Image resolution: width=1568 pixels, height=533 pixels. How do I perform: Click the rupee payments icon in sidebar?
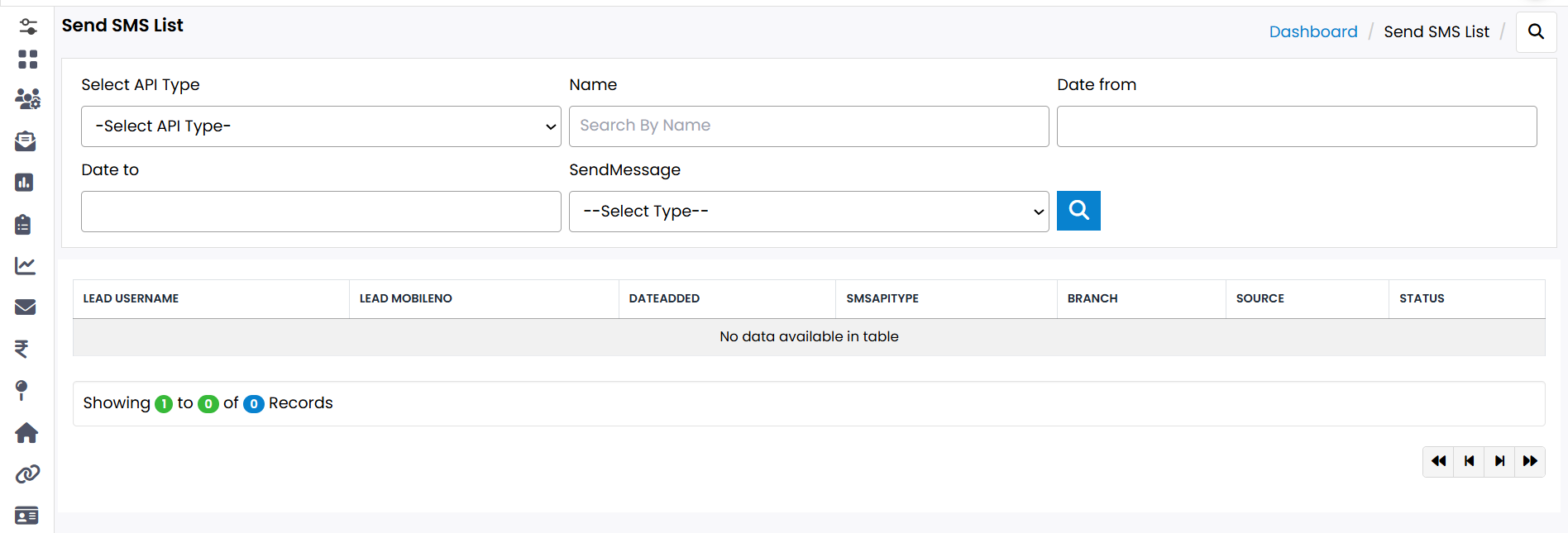point(22,349)
